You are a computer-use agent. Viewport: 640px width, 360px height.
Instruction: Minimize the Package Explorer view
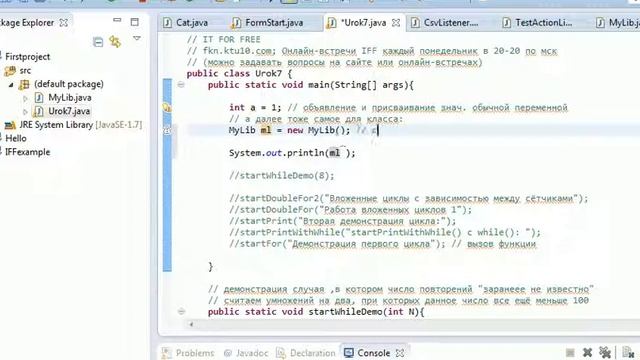point(117,20)
